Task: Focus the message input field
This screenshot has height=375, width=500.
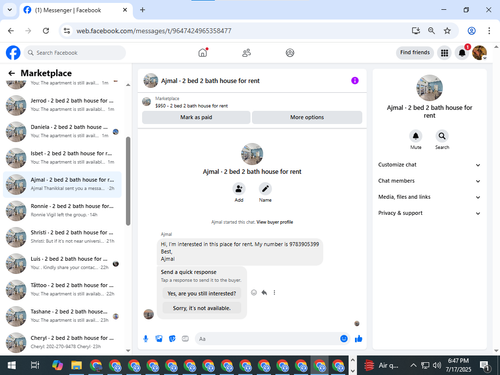Action: tap(267, 339)
